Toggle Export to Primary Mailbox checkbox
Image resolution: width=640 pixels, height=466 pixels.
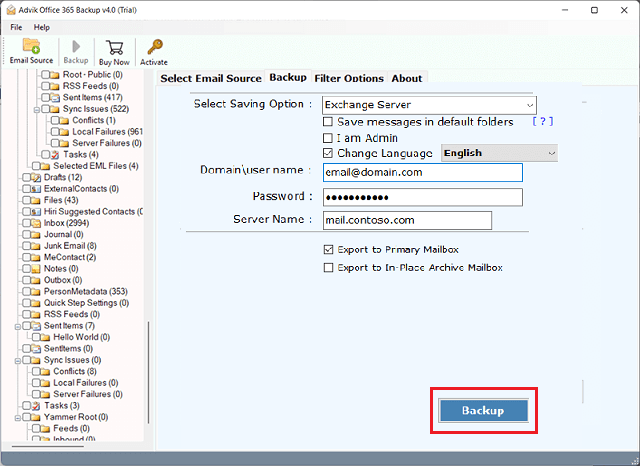[x=328, y=249]
